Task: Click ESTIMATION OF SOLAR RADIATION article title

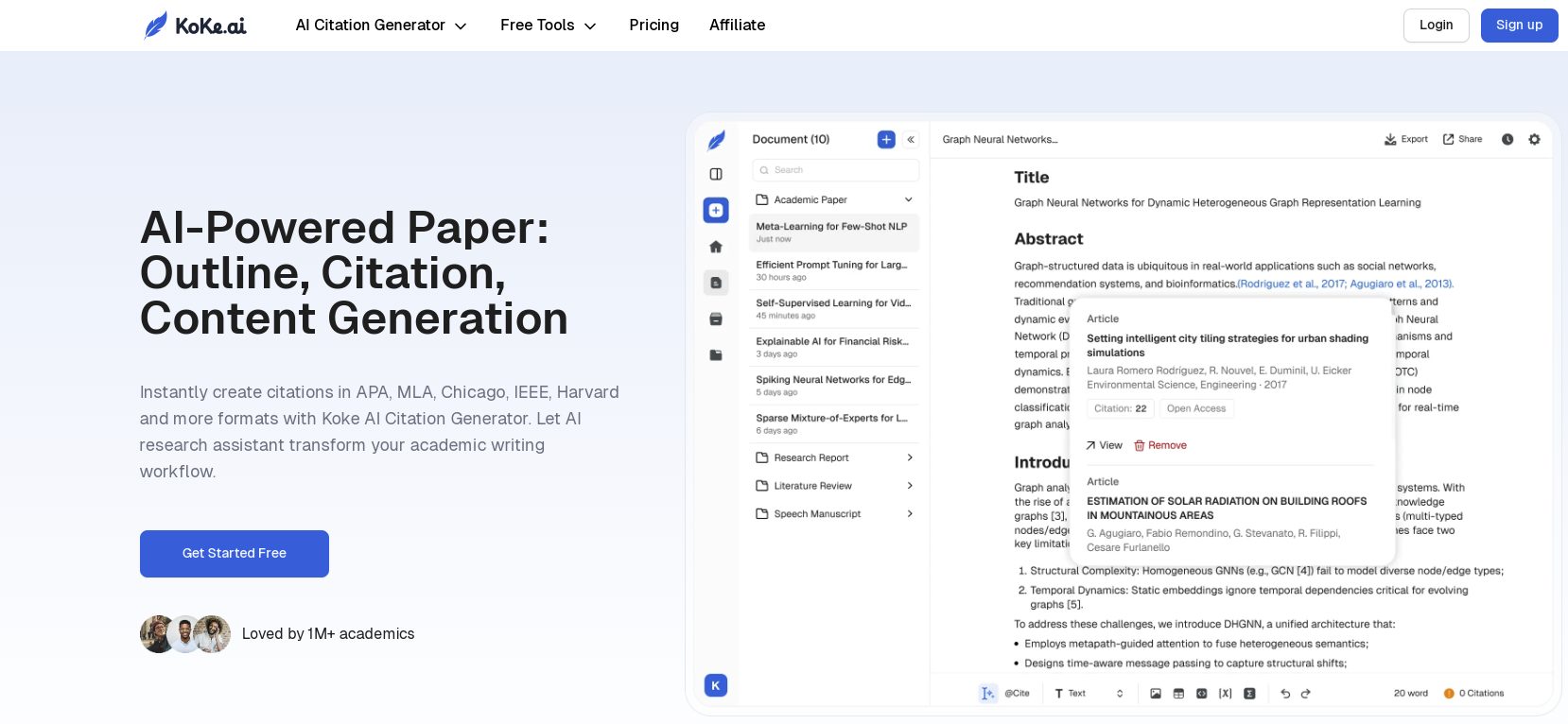Action: (1227, 509)
